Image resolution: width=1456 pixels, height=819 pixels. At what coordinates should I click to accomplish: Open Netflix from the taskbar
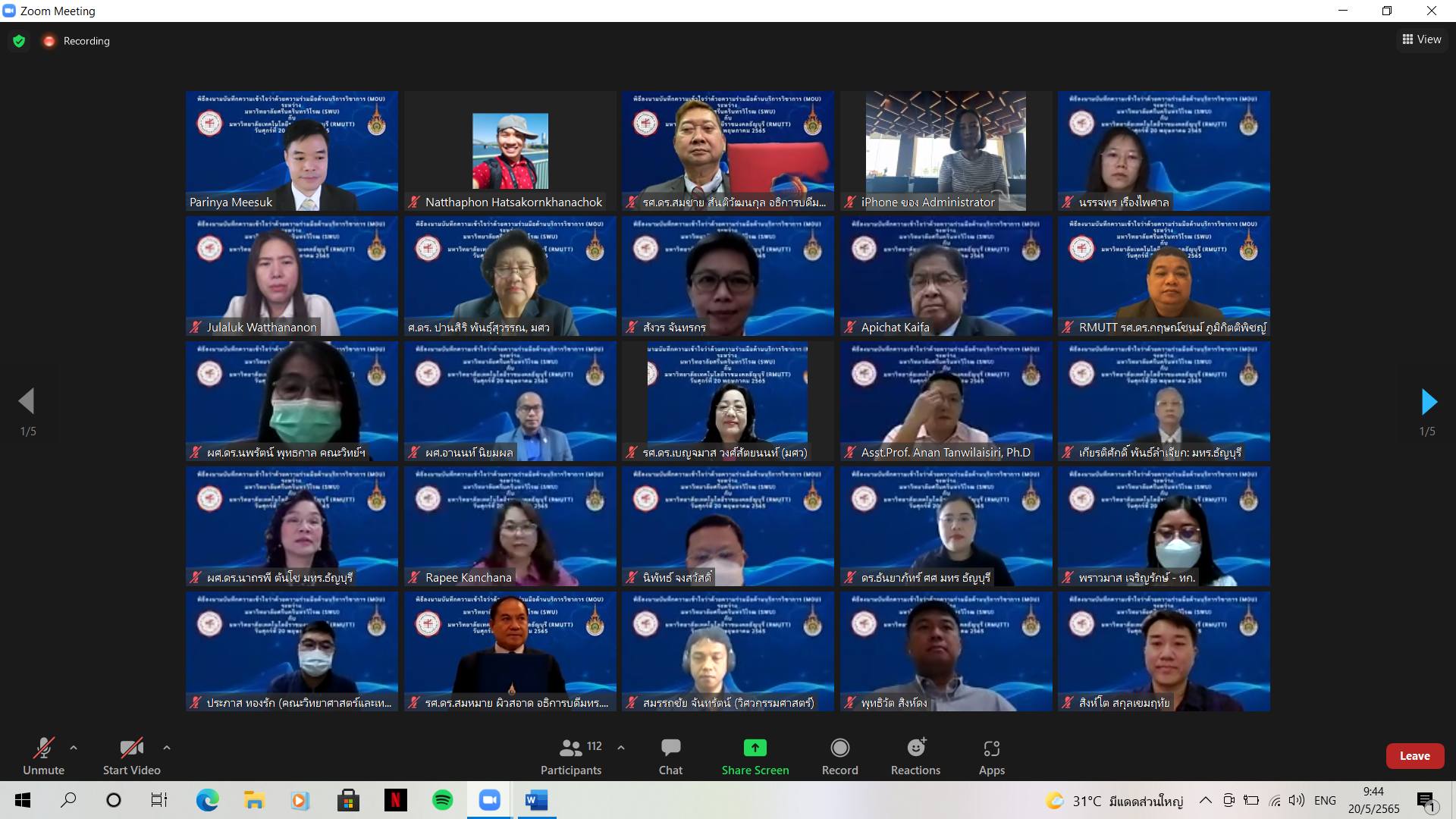[x=395, y=800]
